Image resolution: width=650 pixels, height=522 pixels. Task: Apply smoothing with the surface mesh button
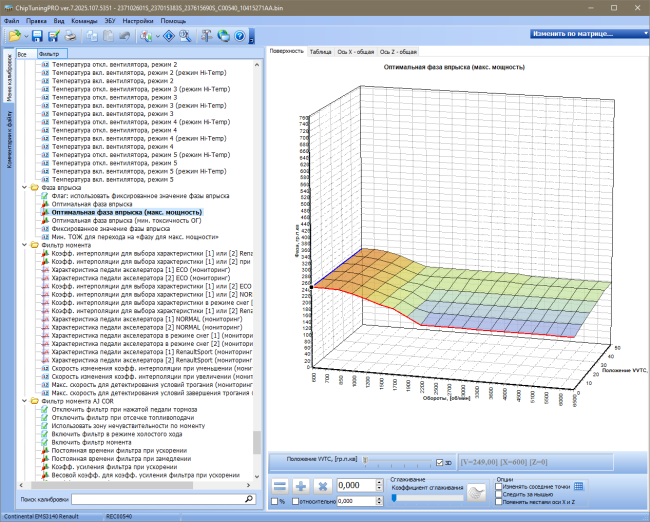click(x=476, y=493)
